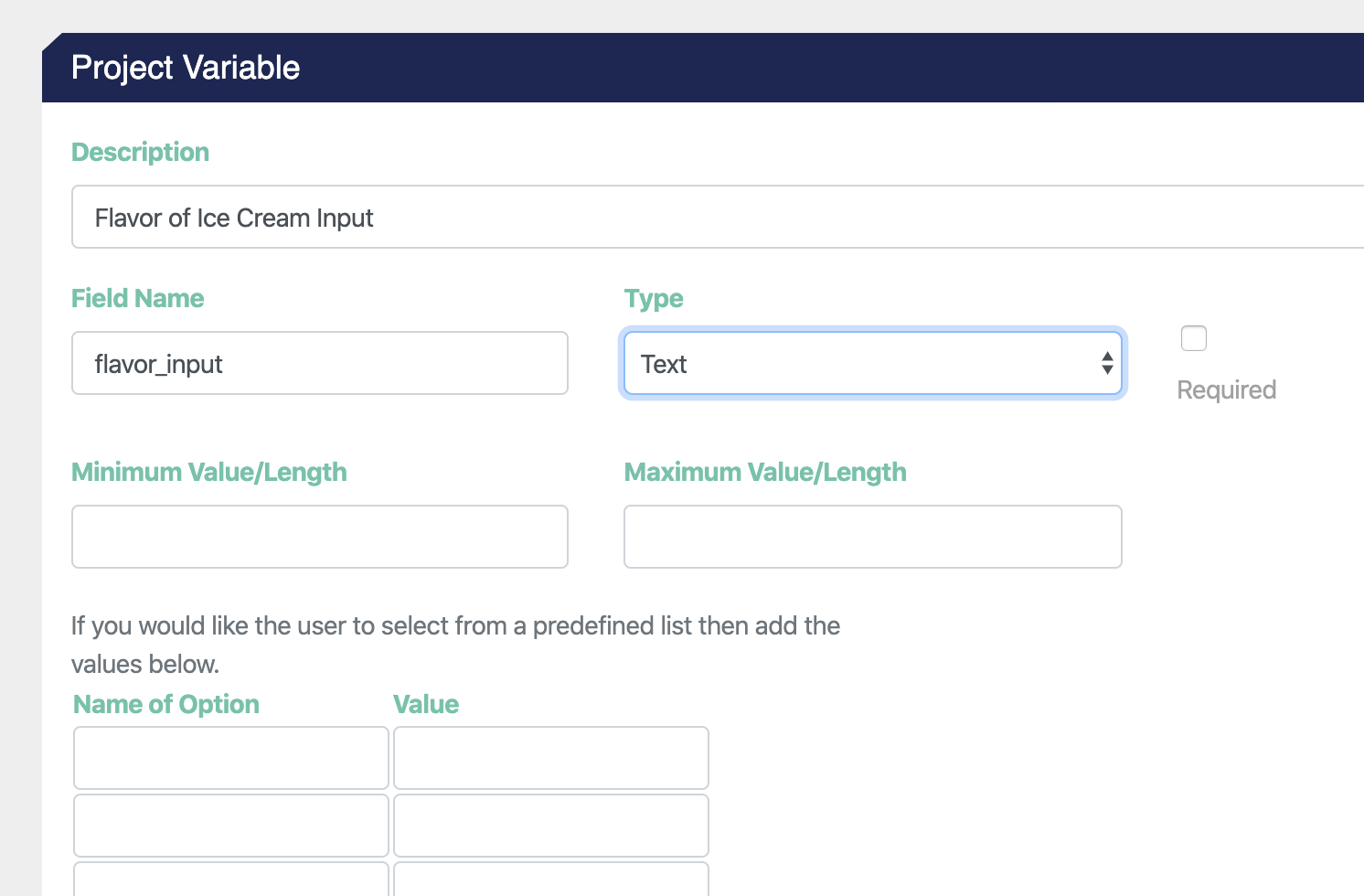Click the Project Variable title bar
The image size is (1364, 896).
(x=186, y=67)
